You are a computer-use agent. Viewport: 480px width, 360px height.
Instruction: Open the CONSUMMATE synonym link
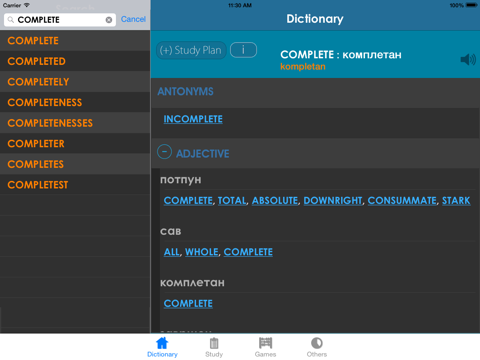pos(402,201)
